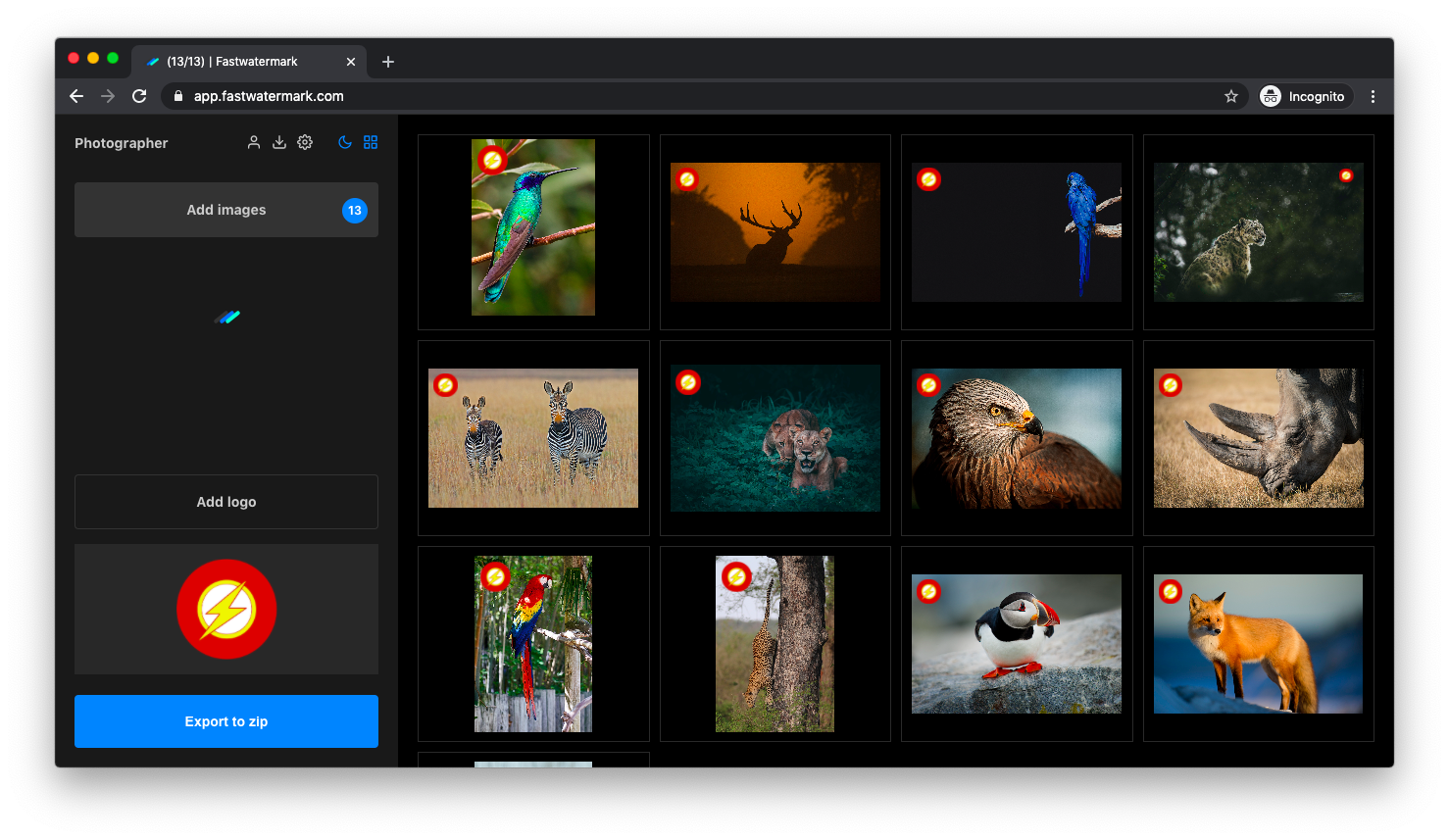Viewport: 1449px width, 840px height.
Task: Open settings with the gear icon
Action: pos(305,142)
